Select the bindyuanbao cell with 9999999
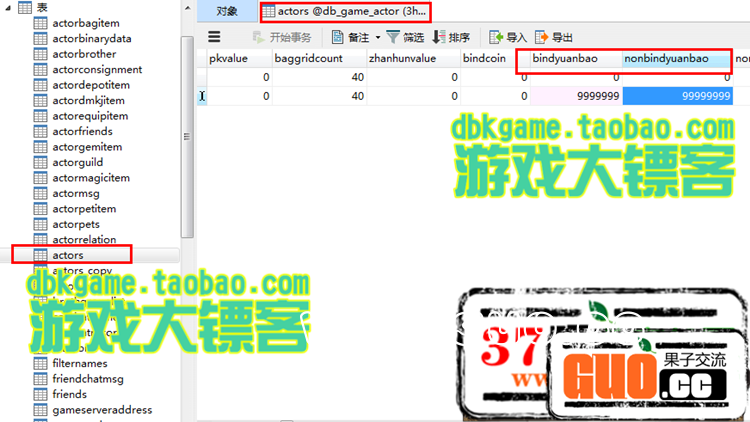Viewport: 750px width, 422px height. tap(576, 96)
